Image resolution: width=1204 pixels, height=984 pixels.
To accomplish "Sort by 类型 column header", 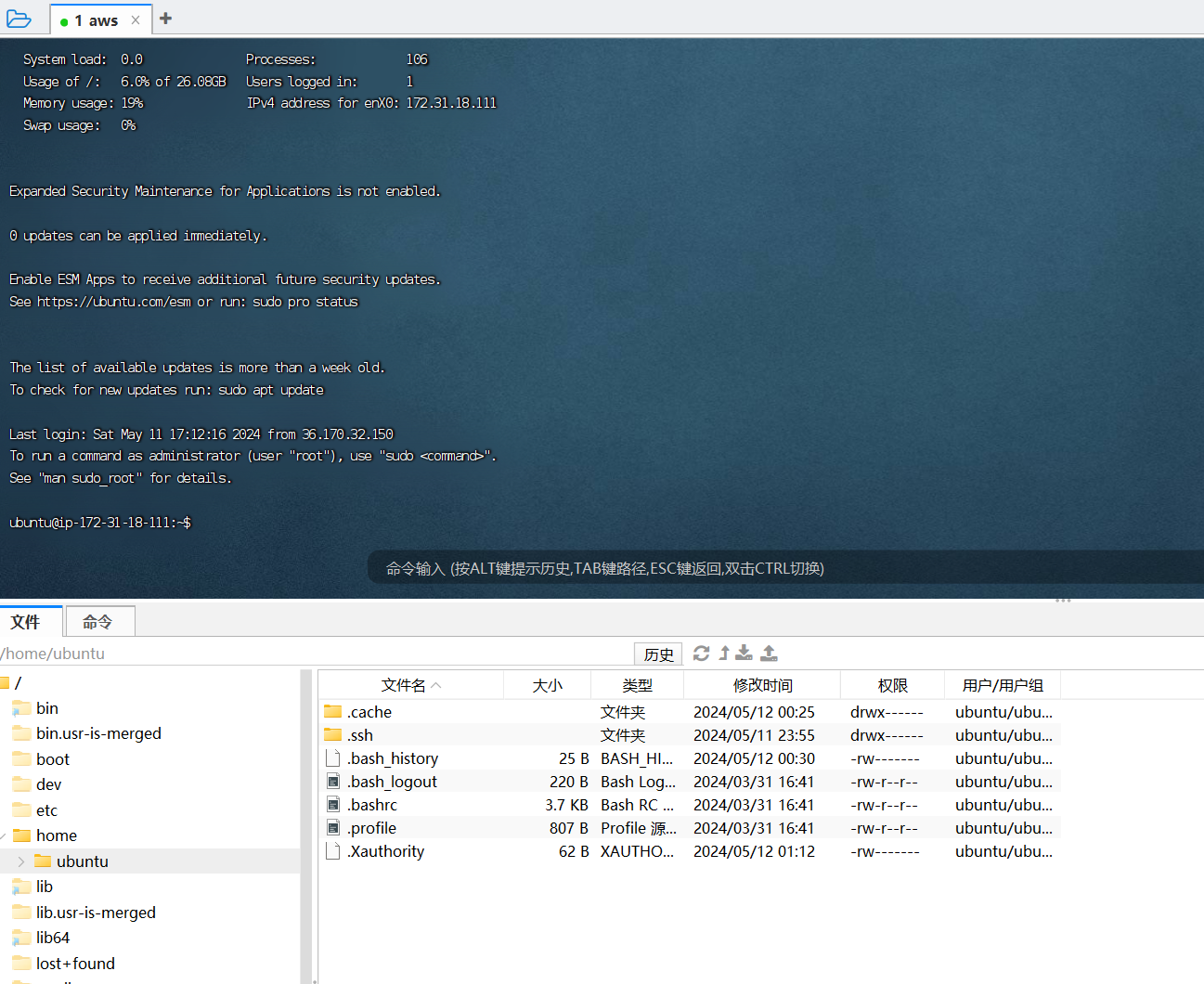I will 638,685.
